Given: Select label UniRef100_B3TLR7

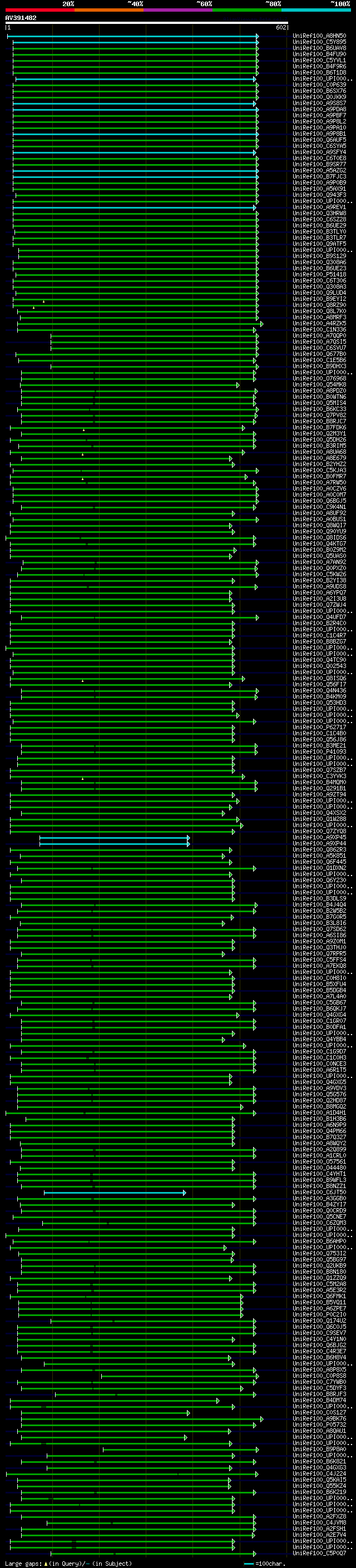Looking at the screenshot, I should coord(319,238).
